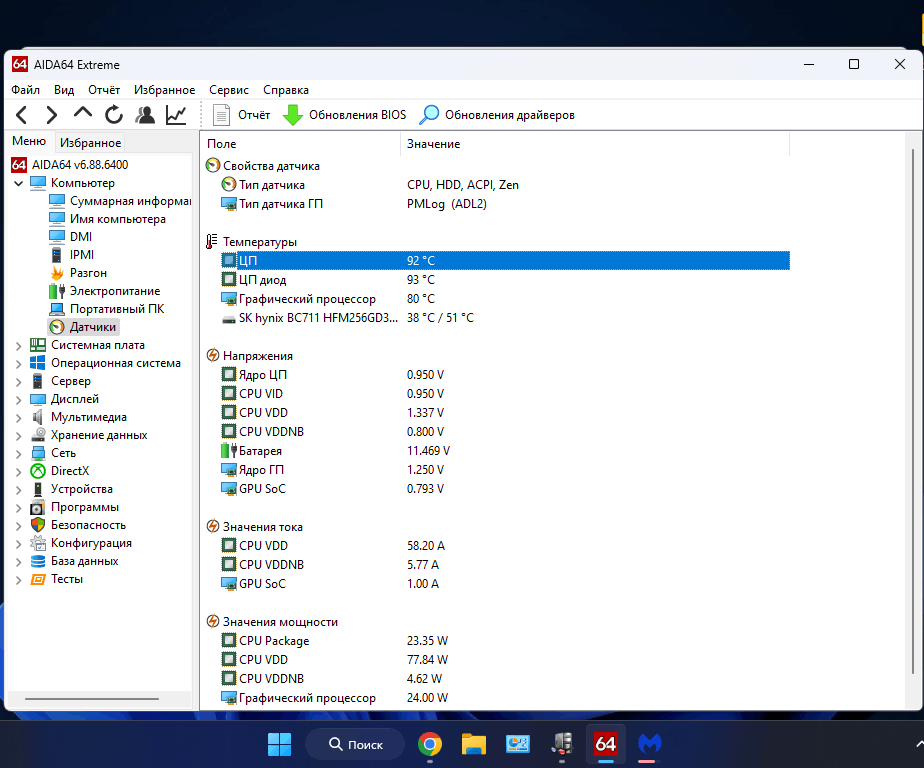This screenshot has width=924, height=768.
Task: Select the Датчики sensor item
Action: (x=83, y=327)
